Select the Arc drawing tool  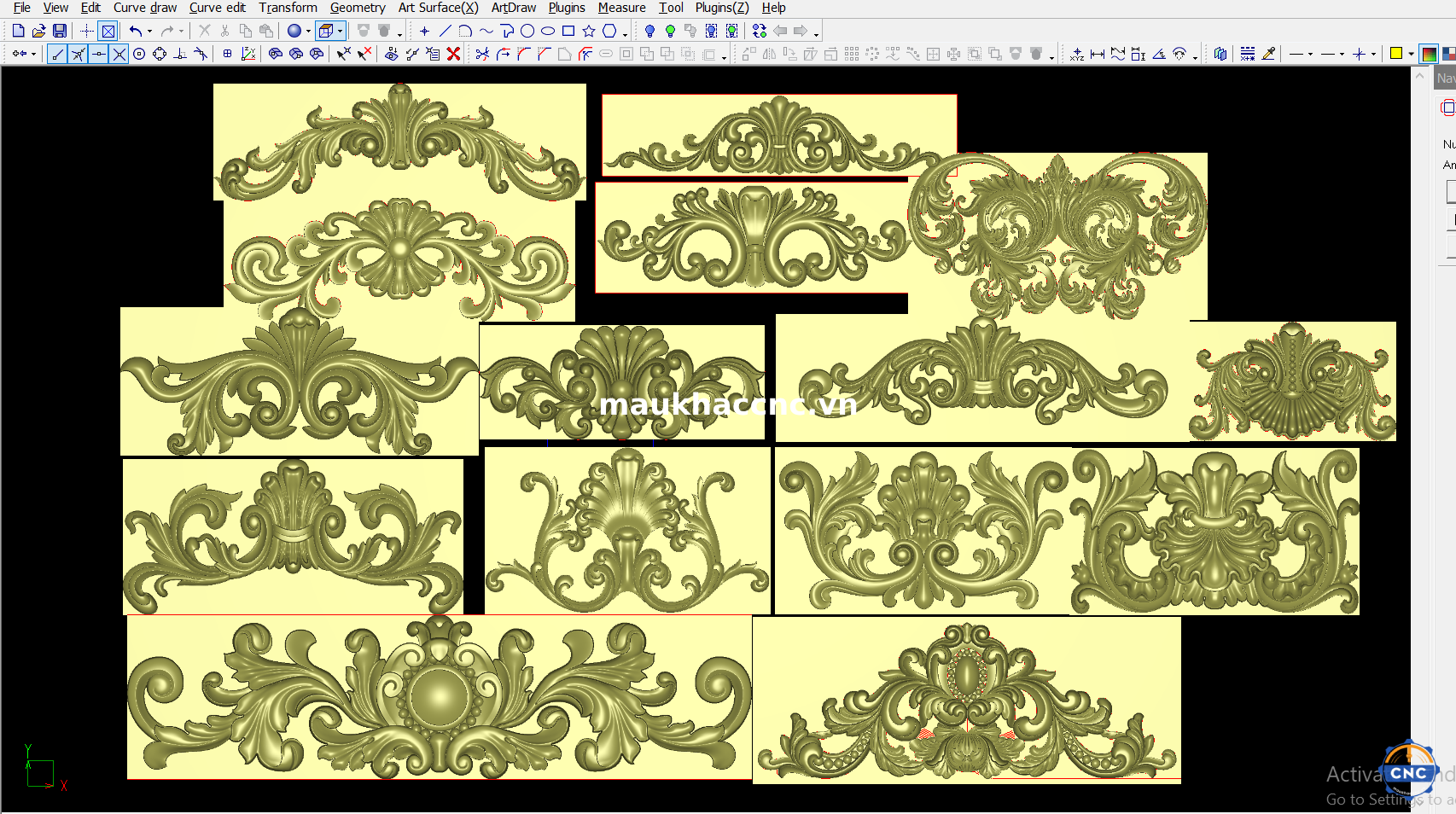click(465, 31)
